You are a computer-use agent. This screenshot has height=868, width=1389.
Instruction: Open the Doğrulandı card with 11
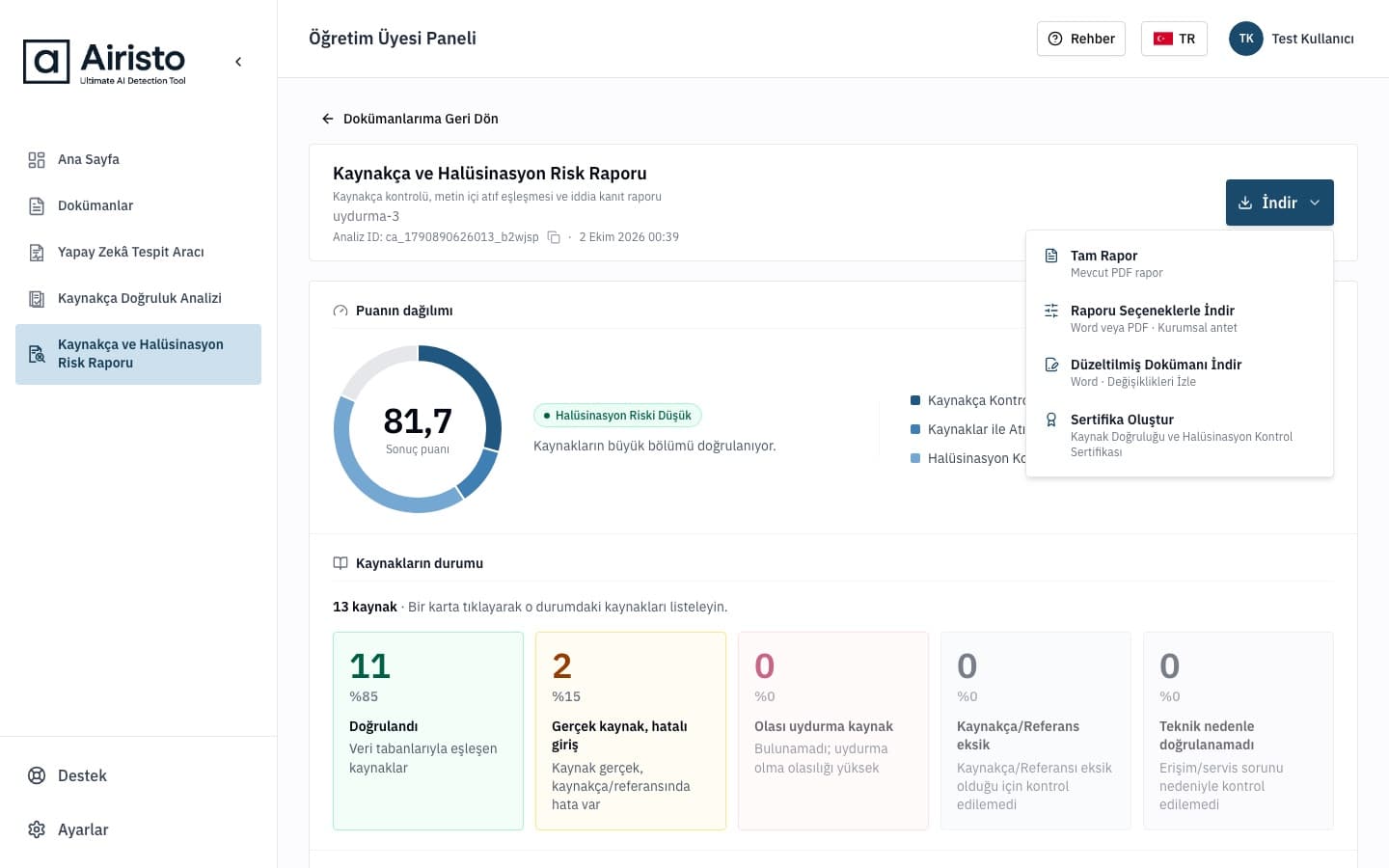tap(428, 731)
